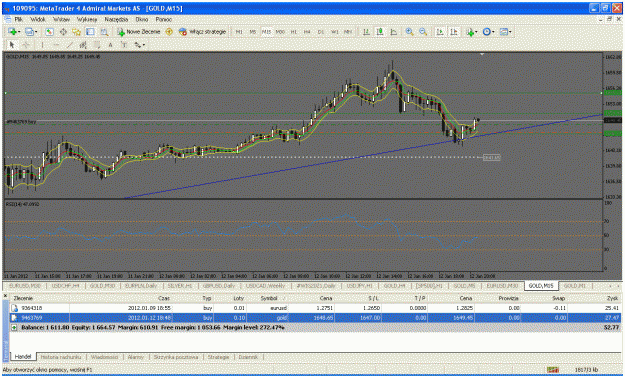
Task: Click the Nowe Zlecenie button
Action: [138, 32]
